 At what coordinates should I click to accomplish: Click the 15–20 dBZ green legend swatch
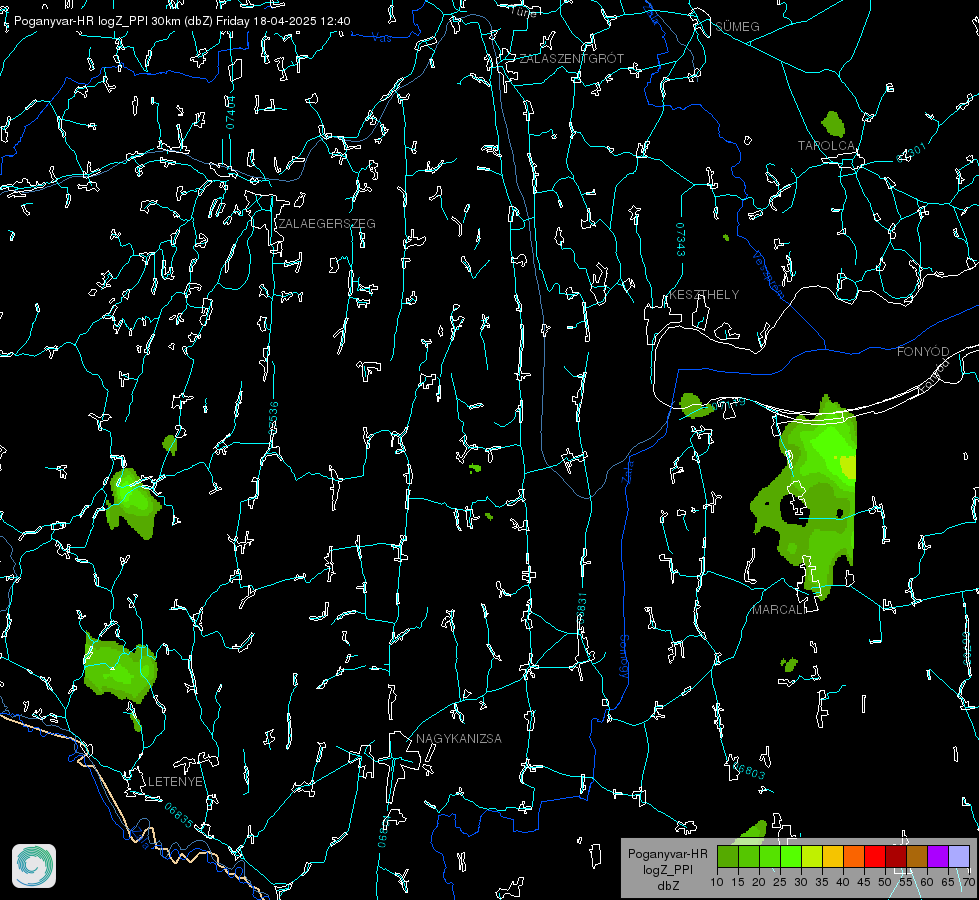749,856
